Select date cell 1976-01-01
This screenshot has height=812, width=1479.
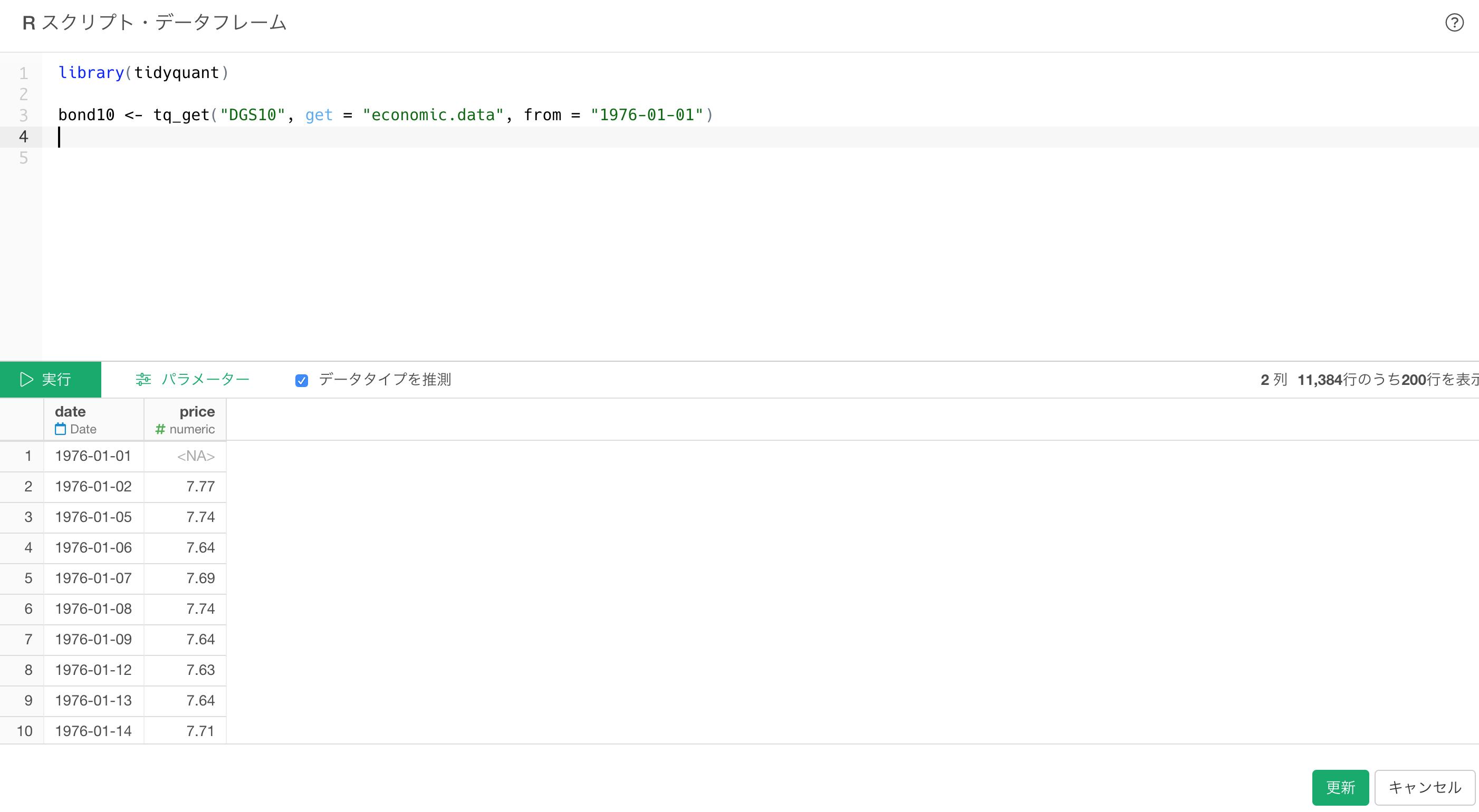point(93,456)
